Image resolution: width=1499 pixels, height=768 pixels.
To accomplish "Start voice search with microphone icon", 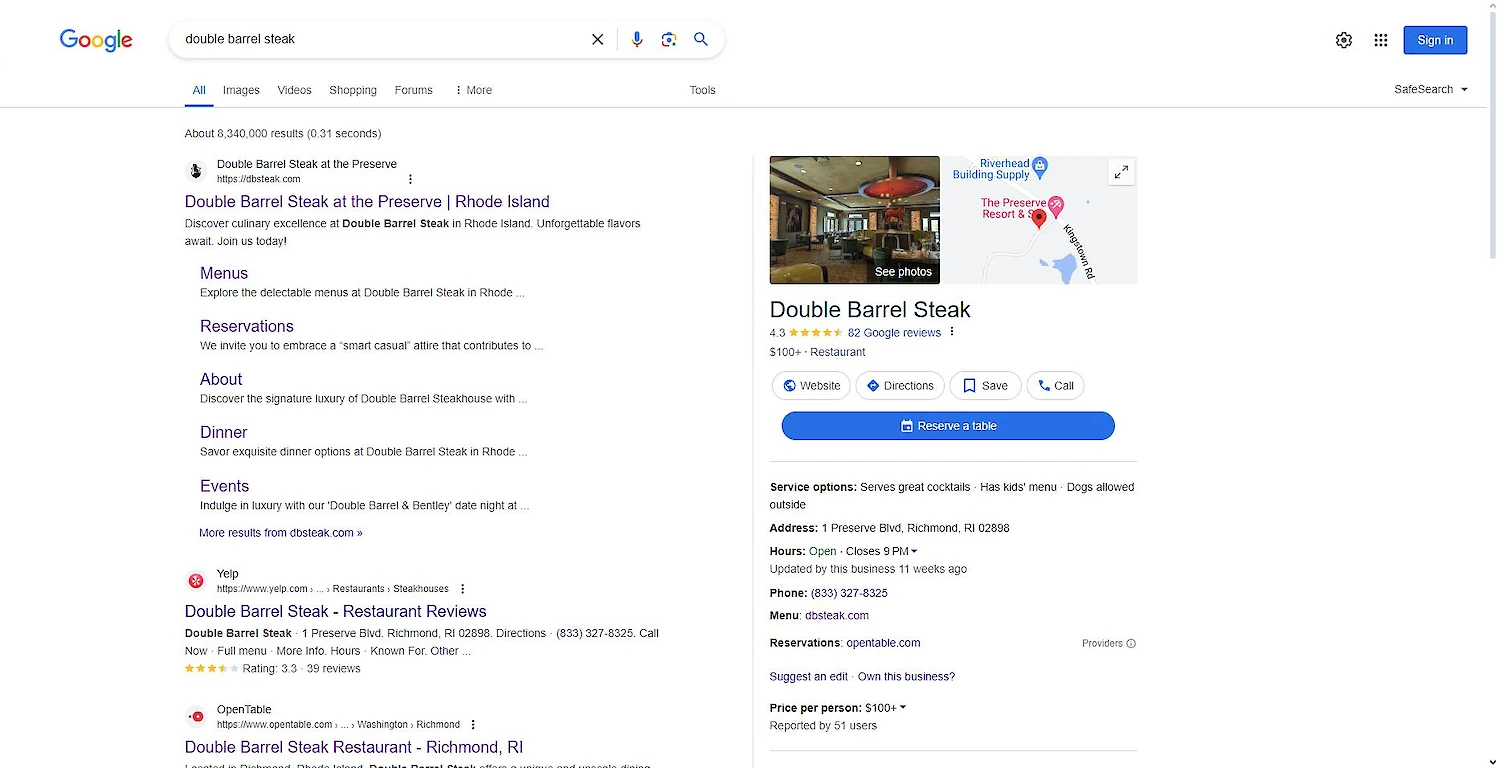I will point(637,40).
